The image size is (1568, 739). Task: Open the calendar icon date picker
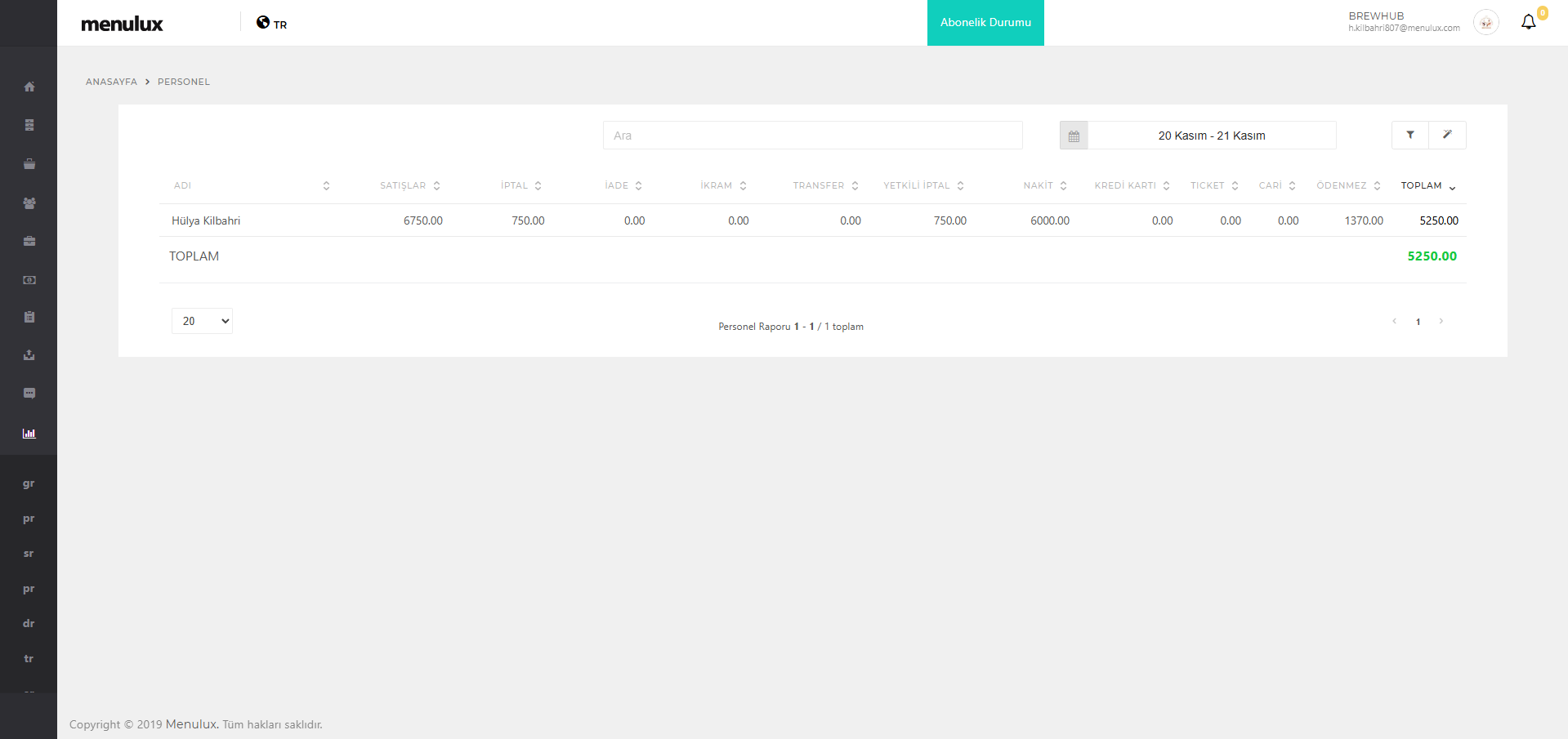tap(1074, 136)
